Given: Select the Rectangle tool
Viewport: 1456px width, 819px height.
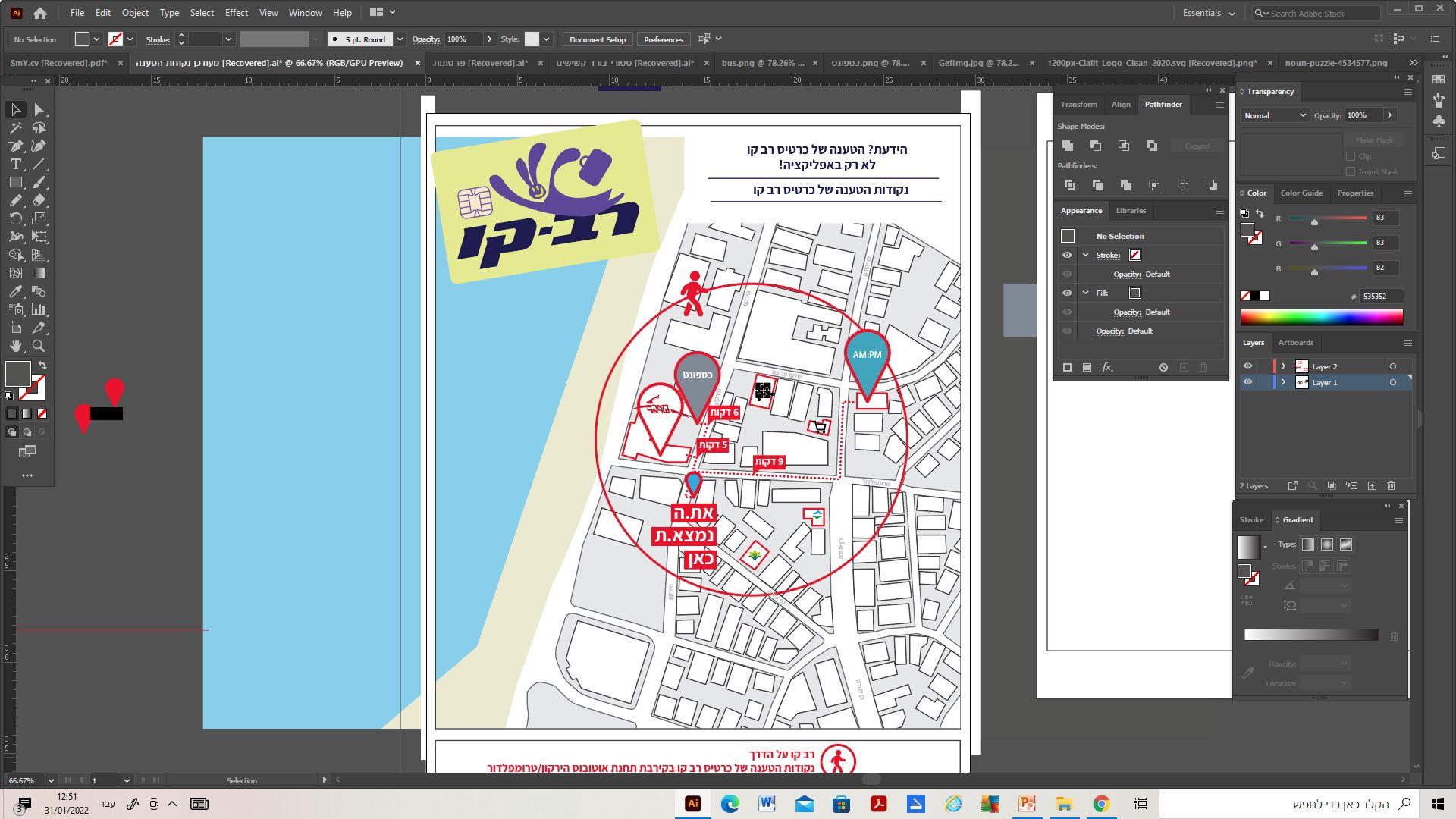Looking at the screenshot, I should coord(15,183).
